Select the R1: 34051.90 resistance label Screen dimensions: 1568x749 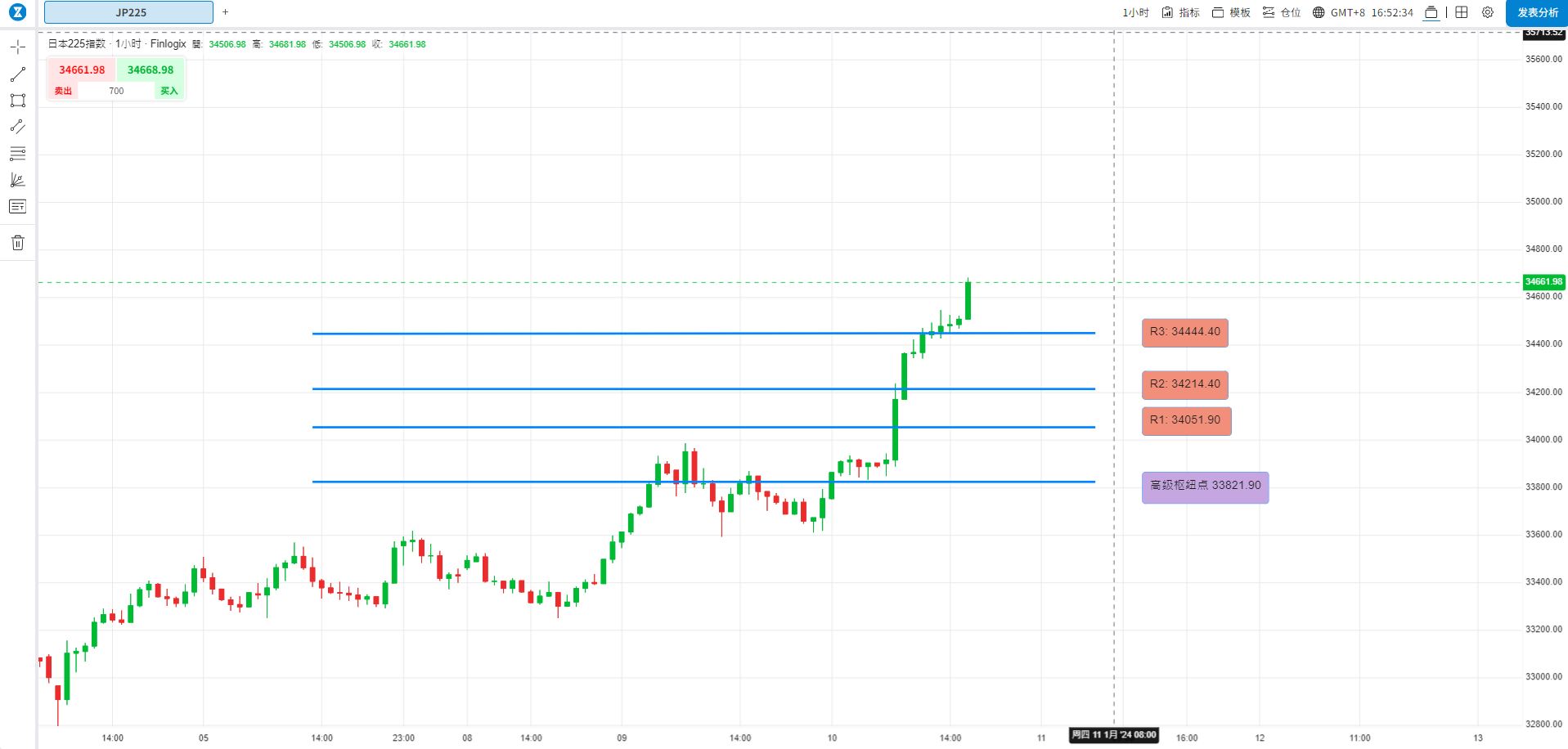pyautogui.click(x=1187, y=420)
